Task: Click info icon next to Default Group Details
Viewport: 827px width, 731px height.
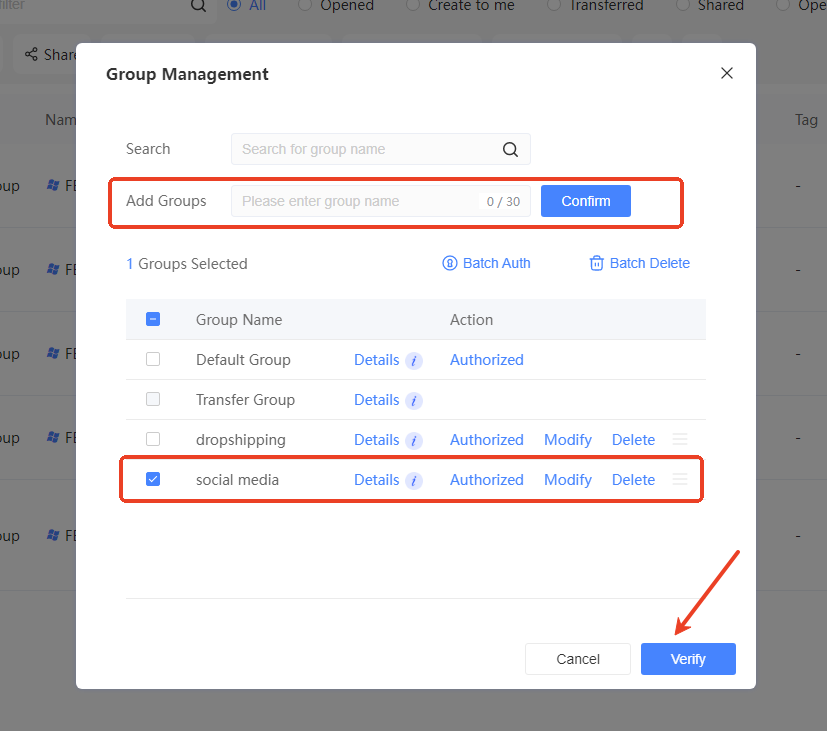Action: (x=414, y=361)
